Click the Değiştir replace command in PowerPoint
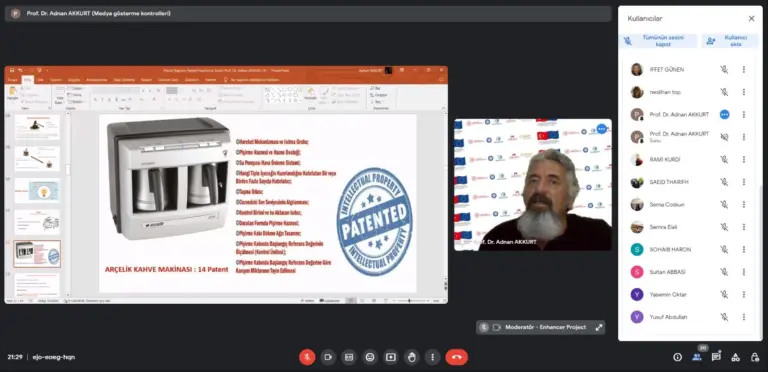This screenshot has height=372, width=768. point(380,95)
